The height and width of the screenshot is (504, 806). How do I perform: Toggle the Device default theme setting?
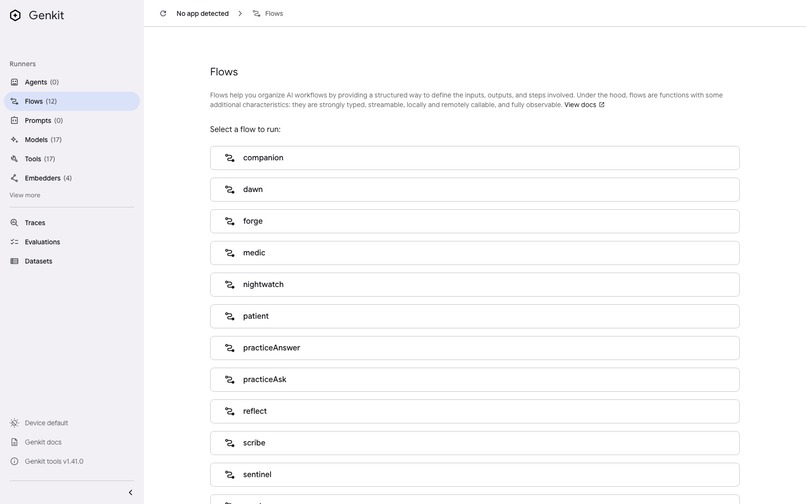point(46,423)
